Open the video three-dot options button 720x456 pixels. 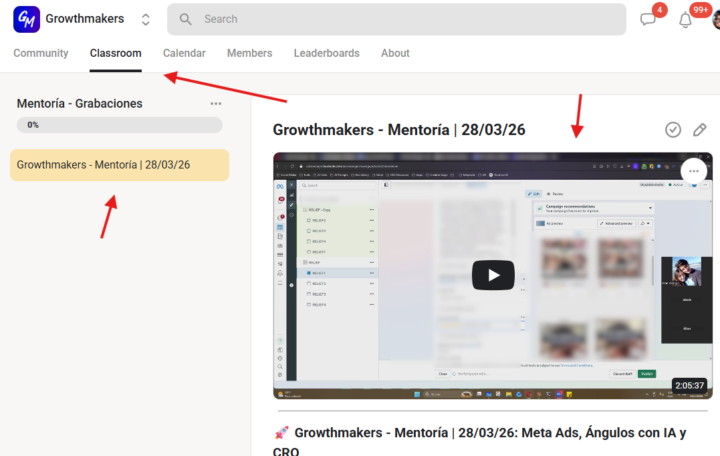point(694,171)
